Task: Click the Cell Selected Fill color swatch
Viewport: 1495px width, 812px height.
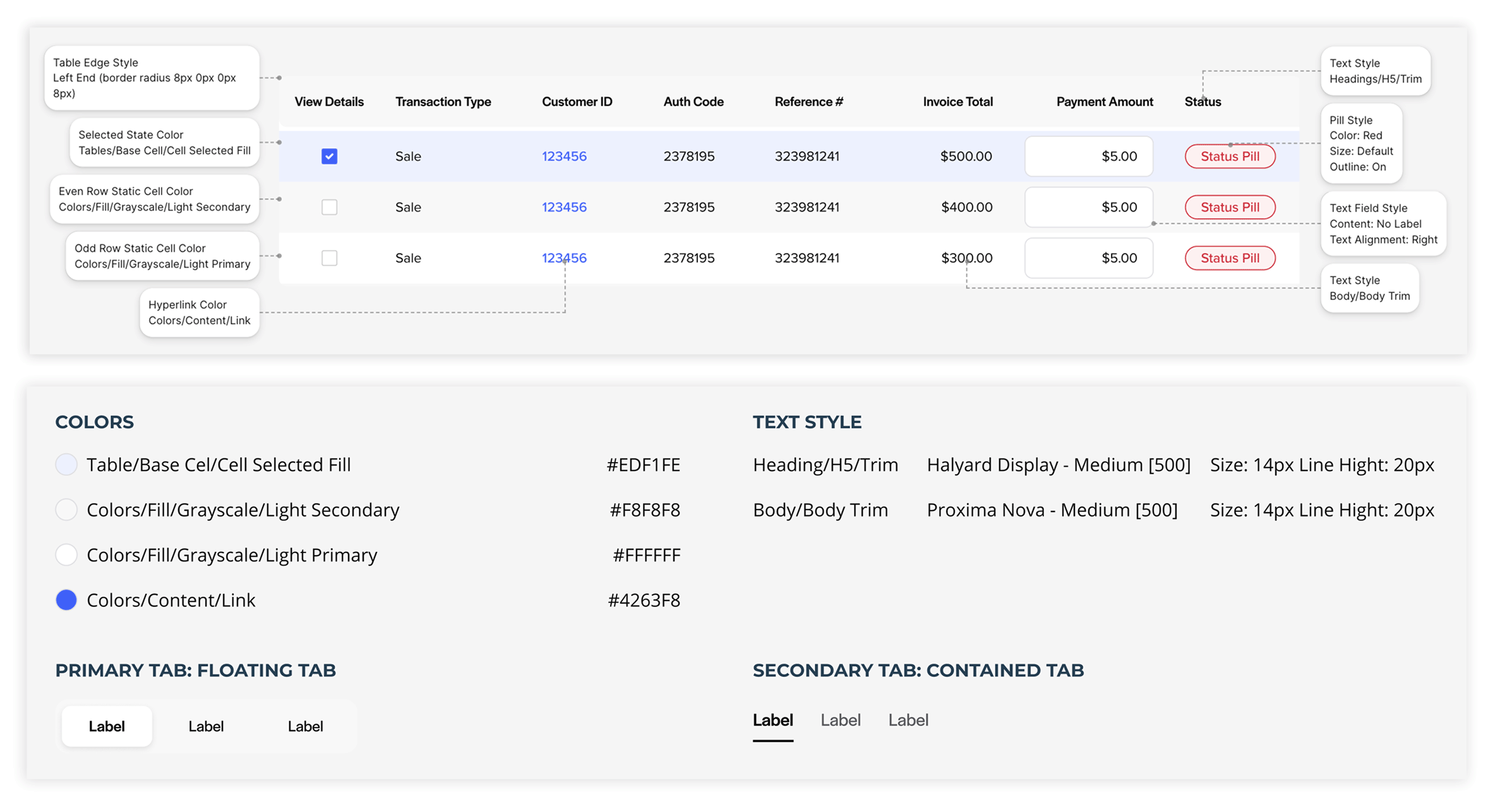Action: pyautogui.click(x=66, y=465)
